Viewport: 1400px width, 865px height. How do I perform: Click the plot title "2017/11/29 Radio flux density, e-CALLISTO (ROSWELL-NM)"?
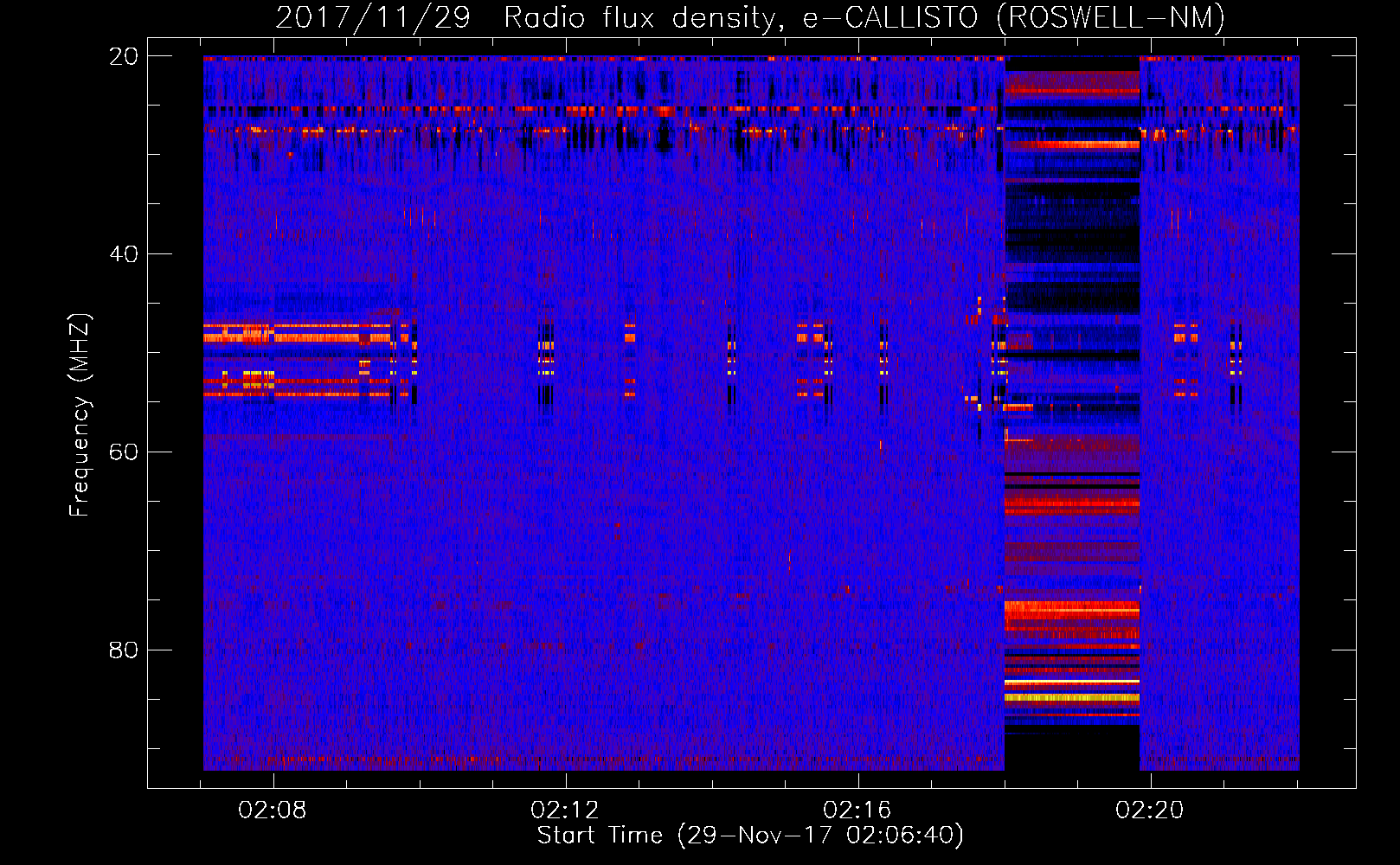pos(750,17)
